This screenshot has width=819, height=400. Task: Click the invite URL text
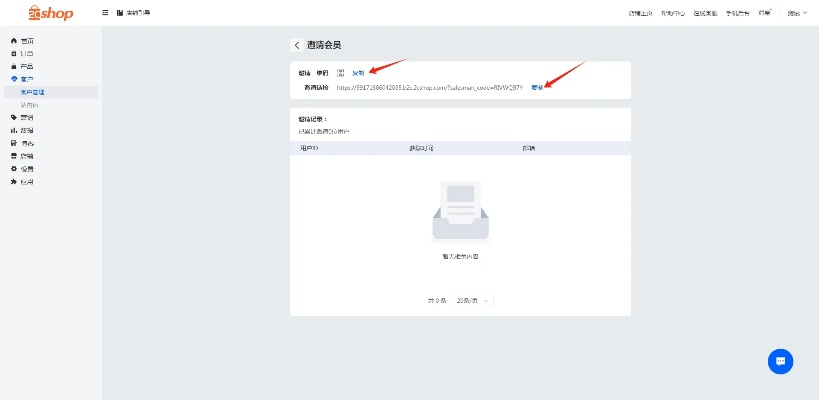(x=429, y=87)
